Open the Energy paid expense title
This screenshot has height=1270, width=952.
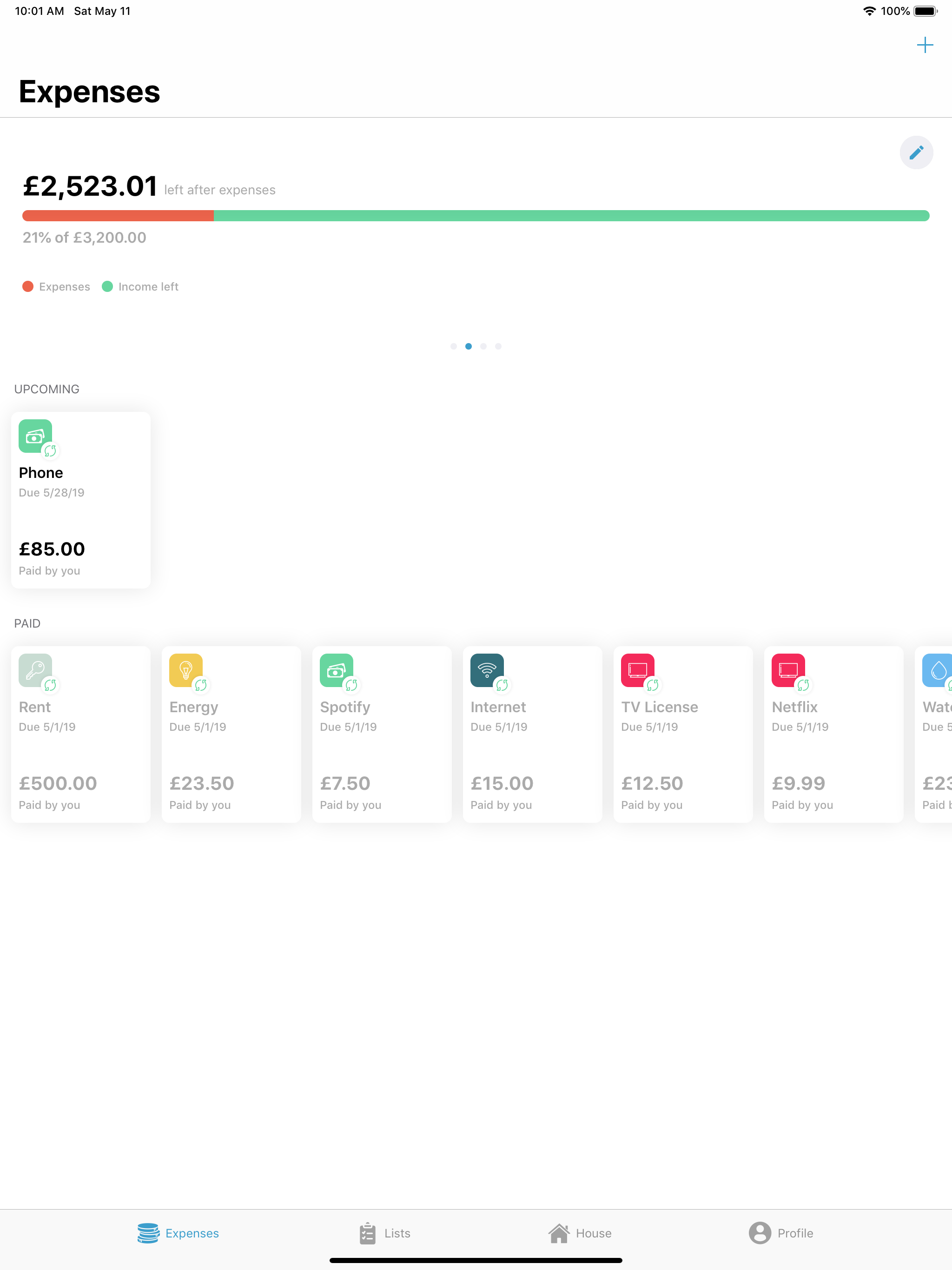pyautogui.click(x=193, y=708)
